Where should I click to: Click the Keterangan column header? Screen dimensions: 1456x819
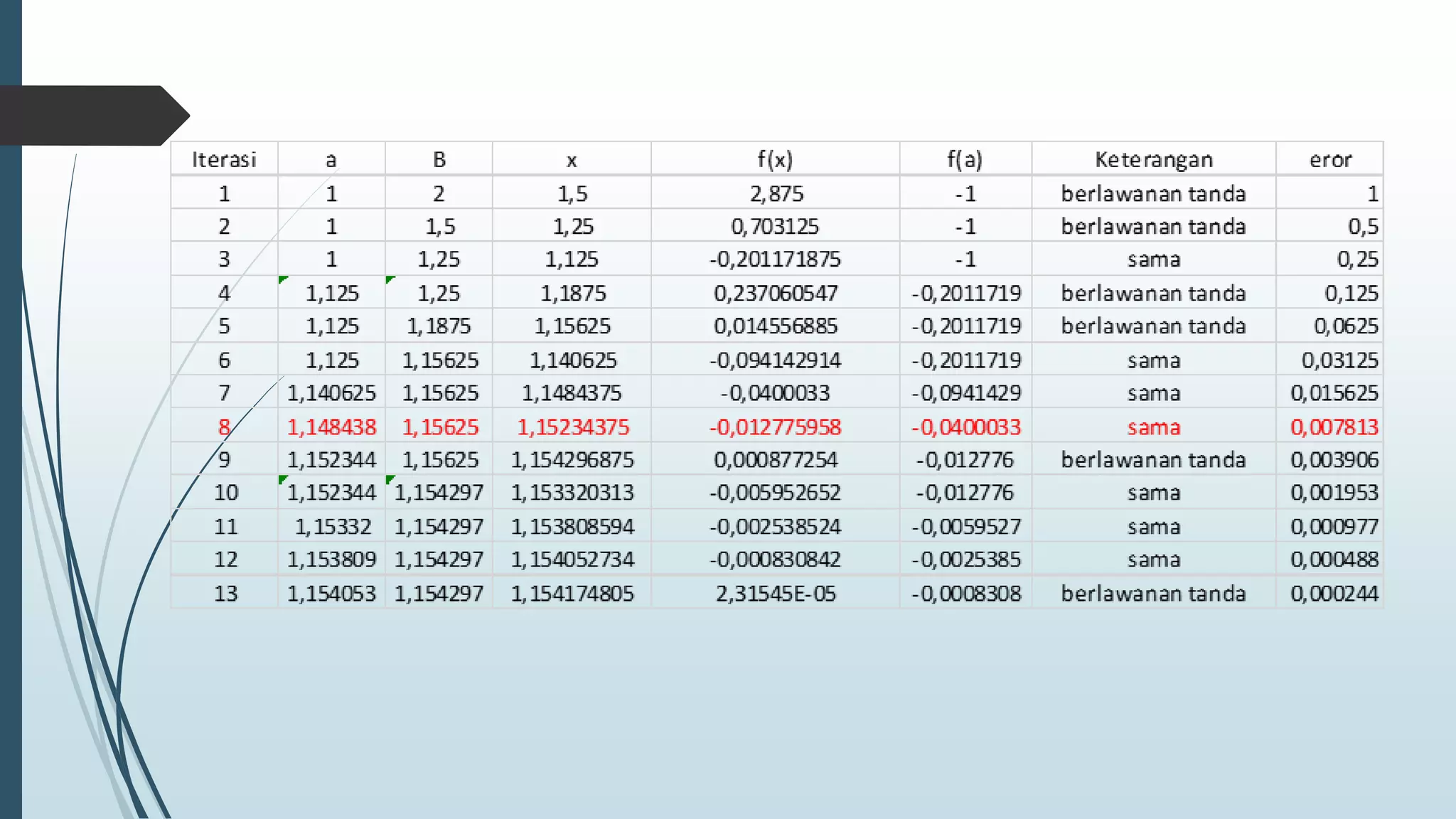click(1153, 159)
